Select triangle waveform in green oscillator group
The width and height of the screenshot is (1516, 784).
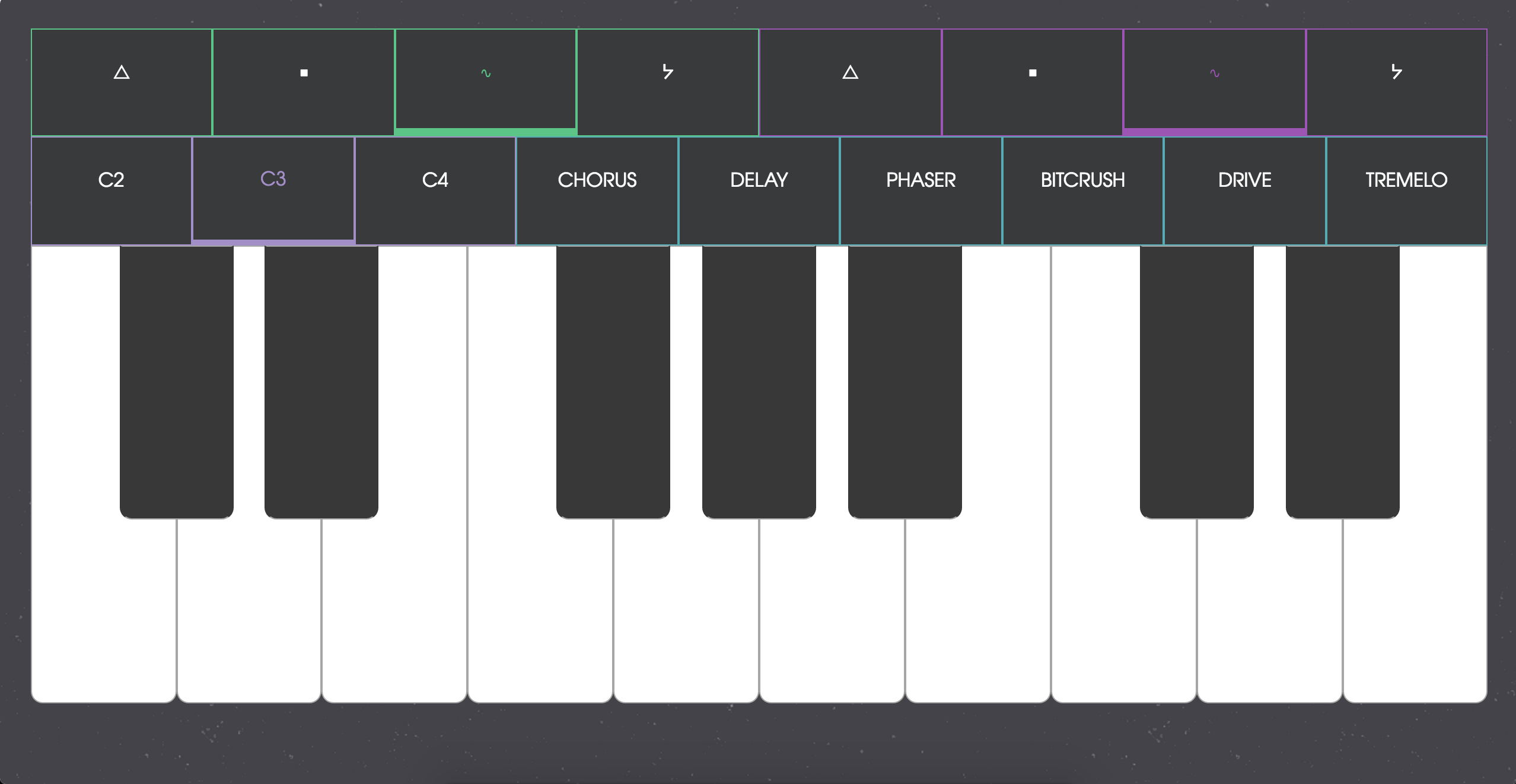[x=122, y=82]
